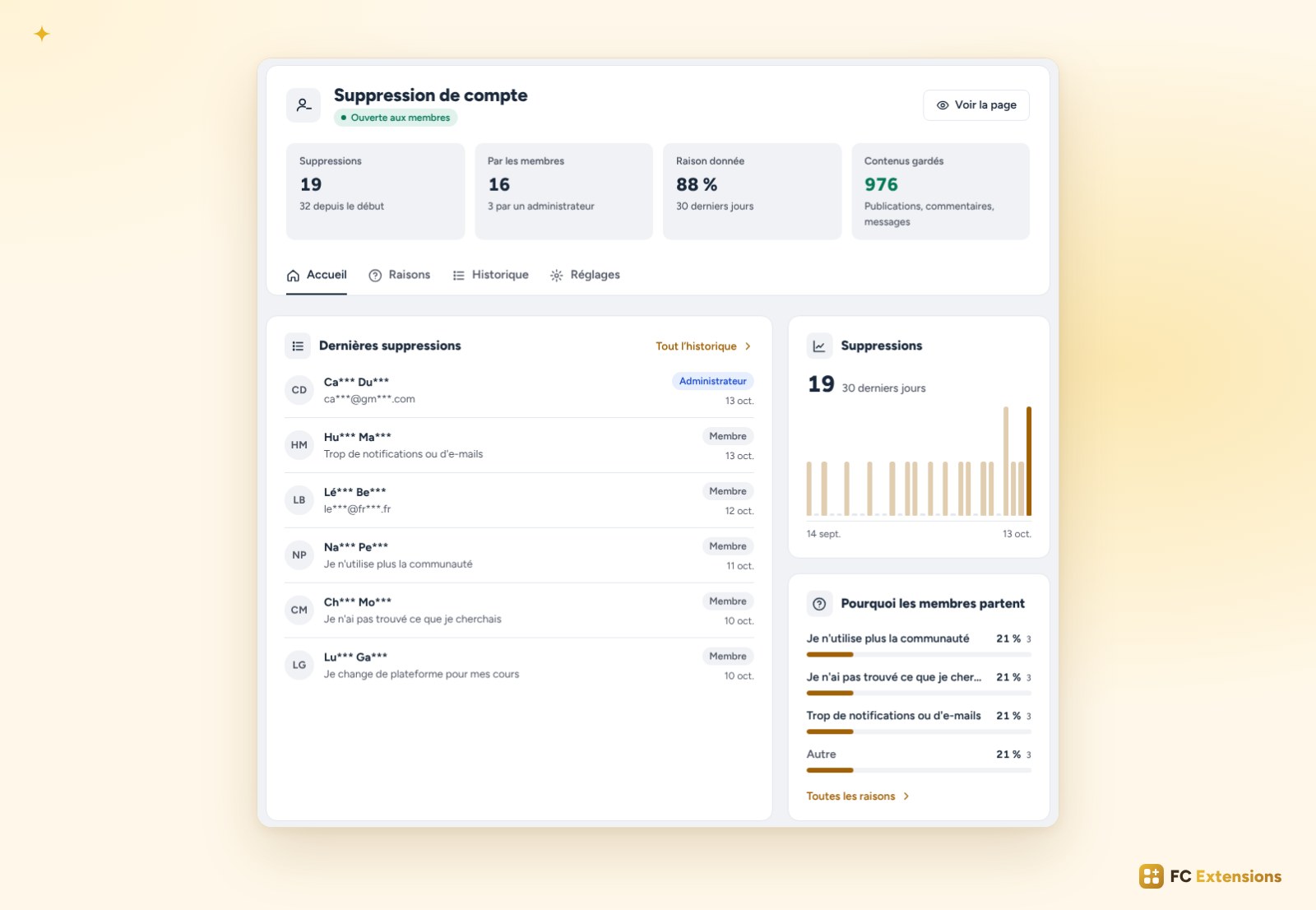This screenshot has height=910, width=1316.
Task: Select the Hu*** Ma*** name
Action: (x=357, y=437)
